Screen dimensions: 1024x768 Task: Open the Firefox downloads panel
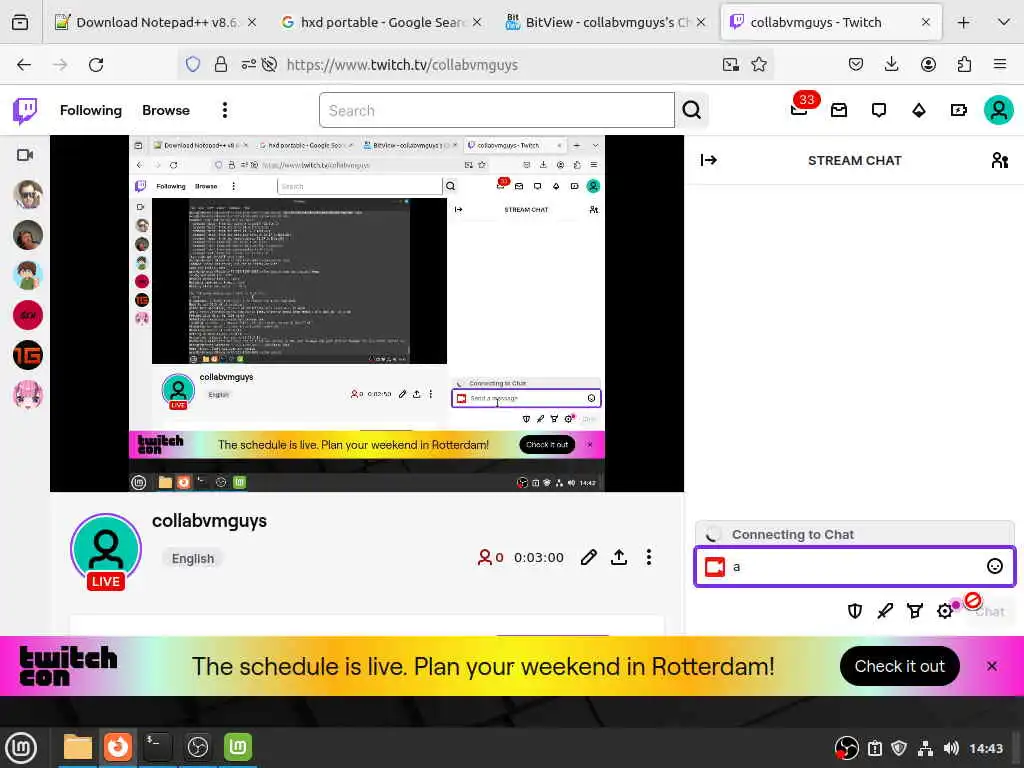click(x=891, y=65)
